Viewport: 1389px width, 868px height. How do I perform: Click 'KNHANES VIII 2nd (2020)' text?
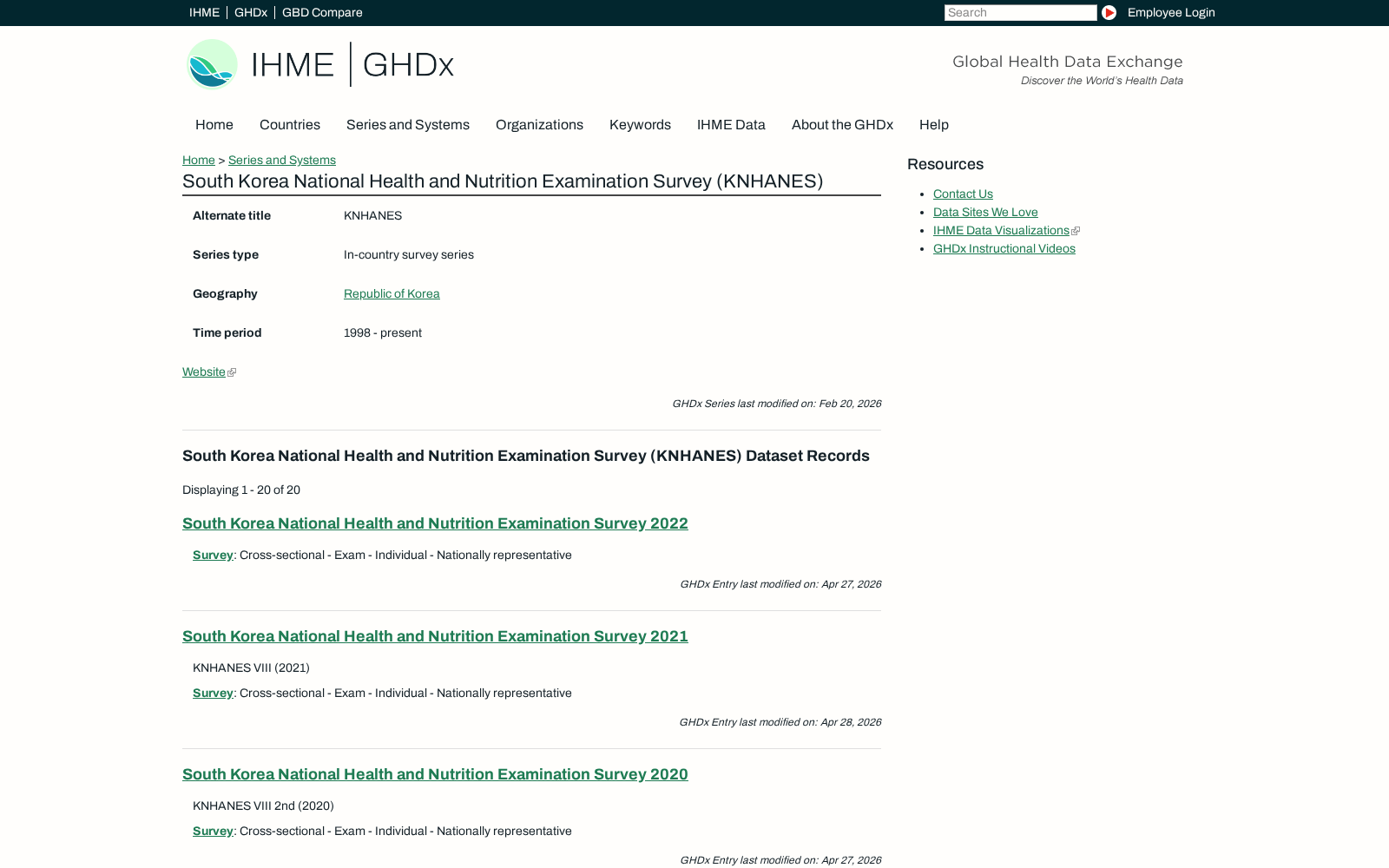pos(263,806)
